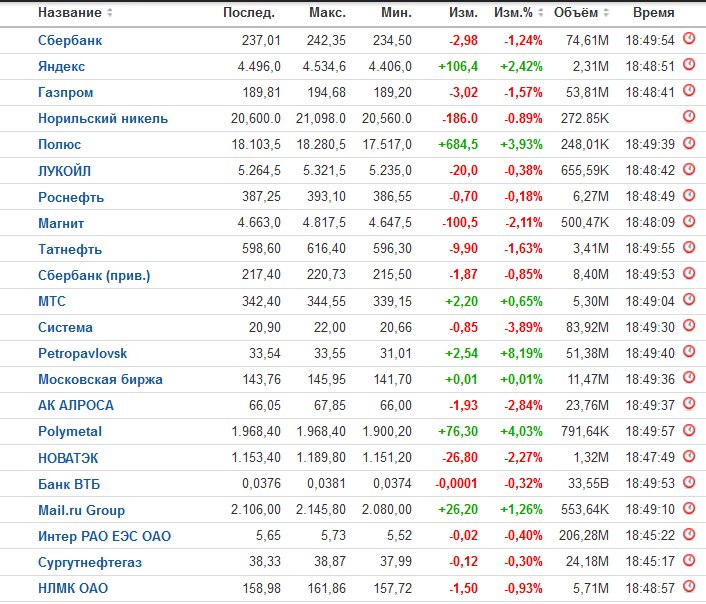Click the clock icon in Яндекс row
This screenshot has width=706, height=604.
tap(689, 64)
